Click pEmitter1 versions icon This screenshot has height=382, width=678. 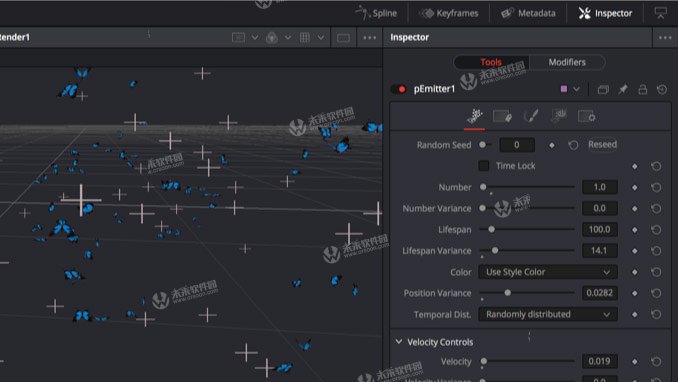tap(603, 90)
